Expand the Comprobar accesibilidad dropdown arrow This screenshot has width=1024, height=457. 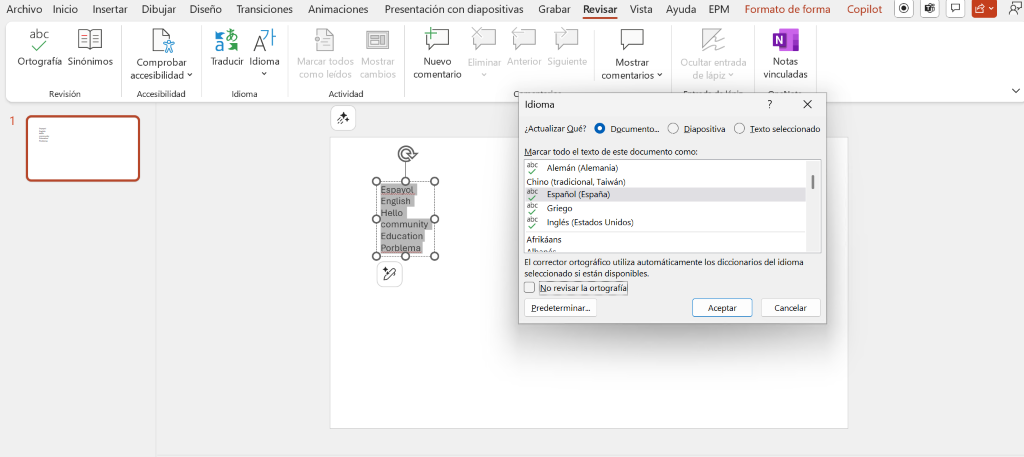pyautogui.click(x=189, y=75)
